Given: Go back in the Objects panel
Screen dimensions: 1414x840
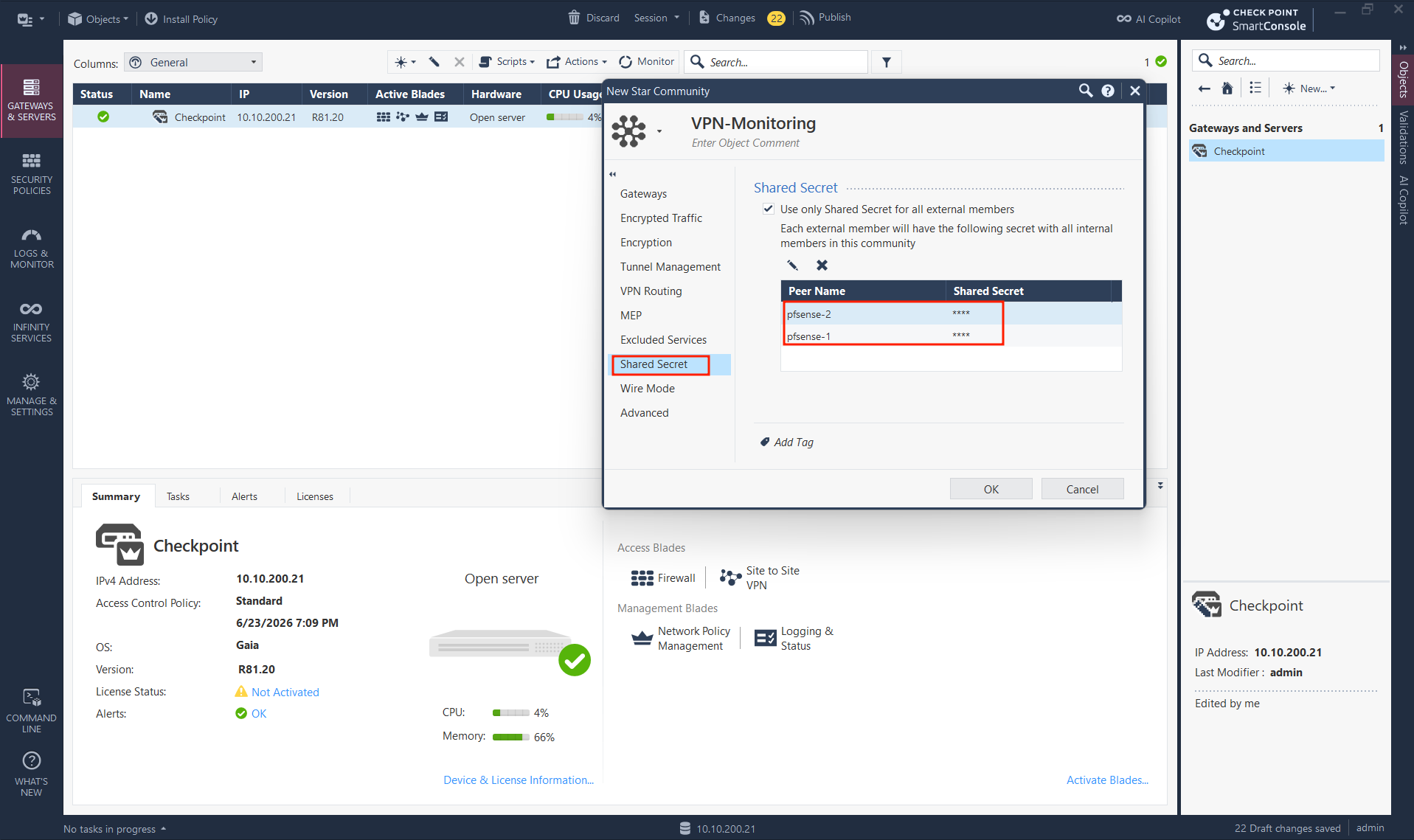Looking at the screenshot, I should click(1205, 88).
